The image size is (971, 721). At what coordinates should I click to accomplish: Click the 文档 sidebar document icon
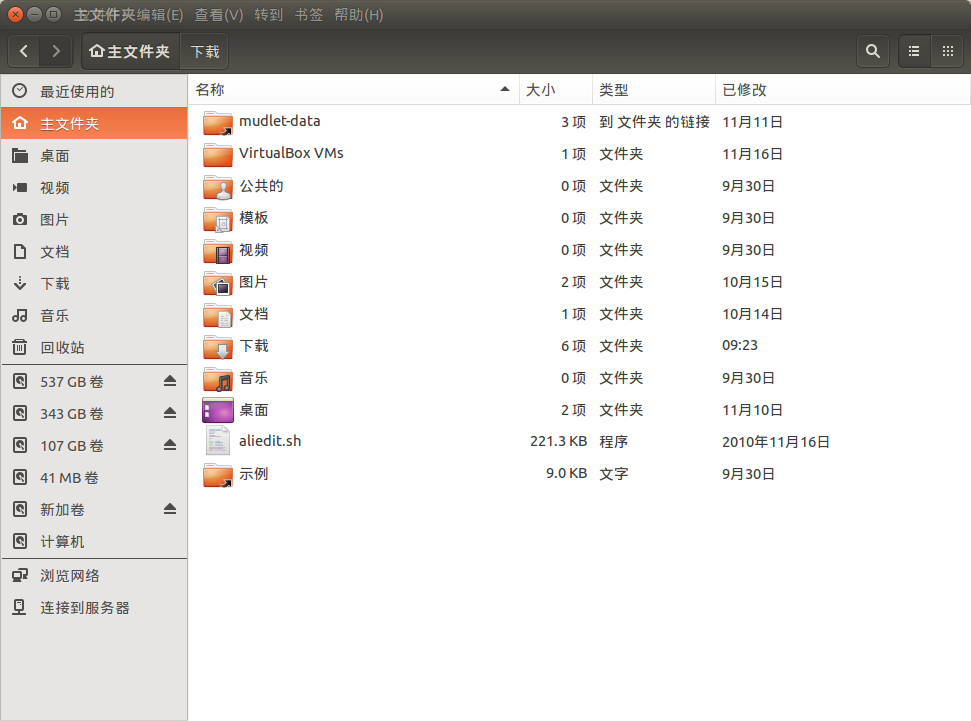[x=20, y=251]
